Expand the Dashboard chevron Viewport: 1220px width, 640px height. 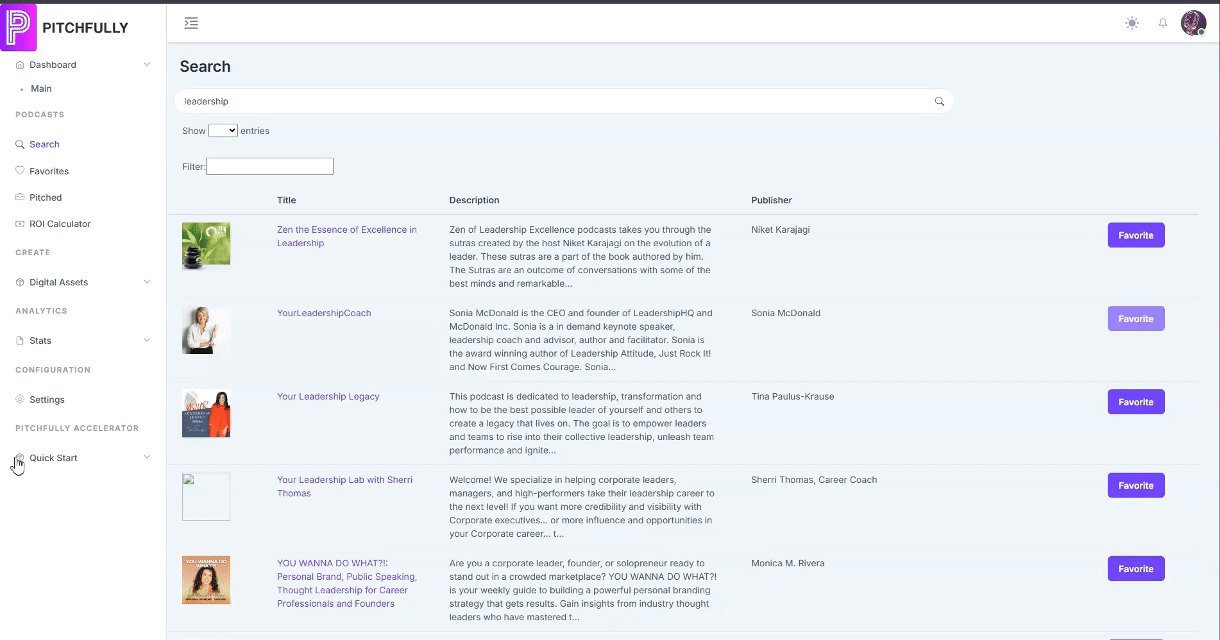click(x=147, y=65)
